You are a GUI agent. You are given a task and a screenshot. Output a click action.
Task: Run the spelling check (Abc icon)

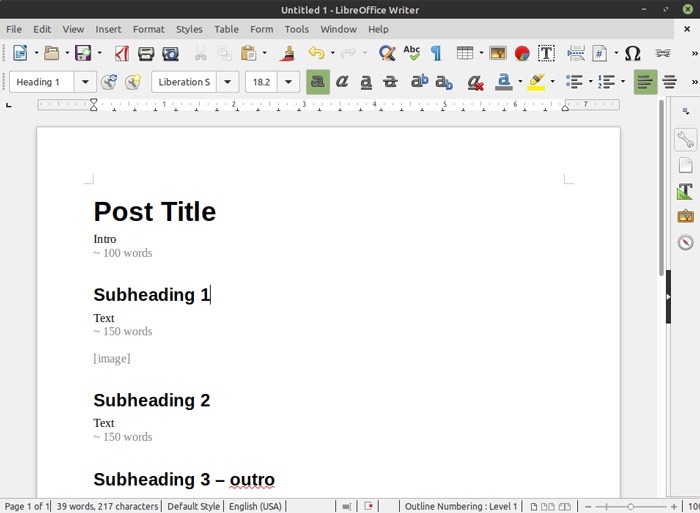coord(412,53)
